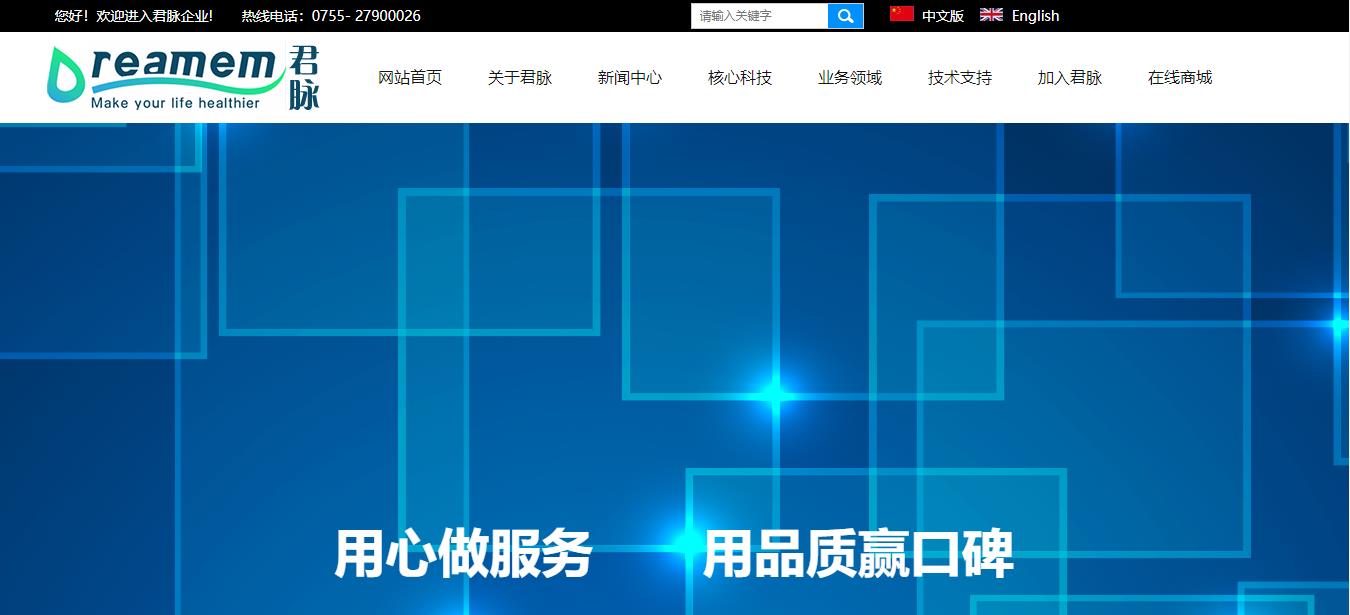Screen dimensions: 1350x615
Task: Click the China flag icon
Action: point(901,14)
